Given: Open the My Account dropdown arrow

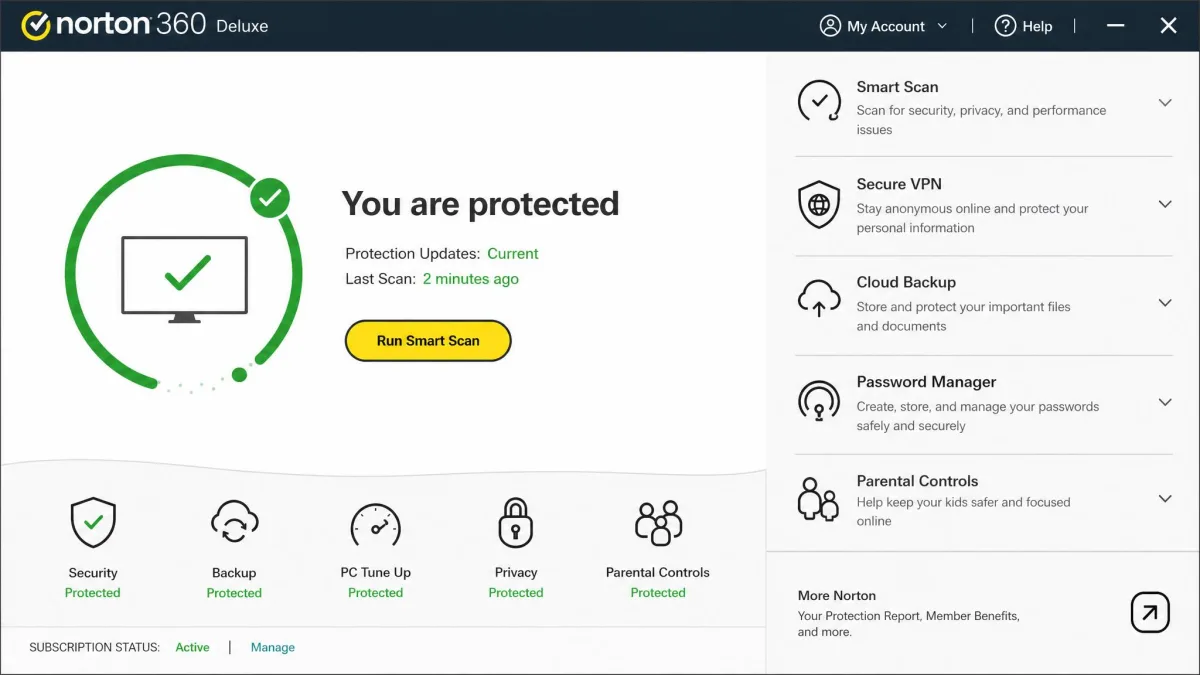Looking at the screenshot, I should pyautogui.click(x=942, y=27).
